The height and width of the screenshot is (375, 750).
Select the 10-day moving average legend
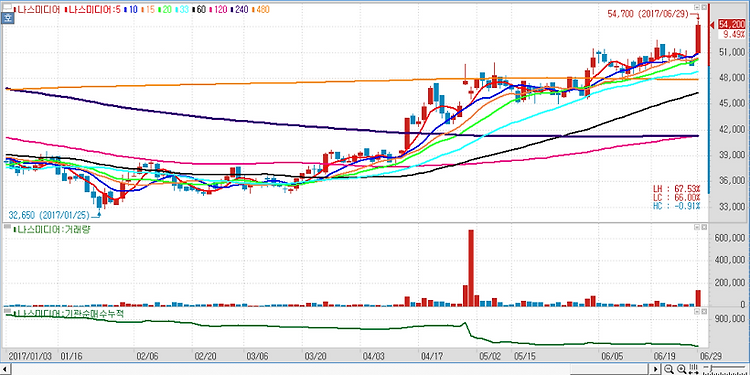point(131,9)
